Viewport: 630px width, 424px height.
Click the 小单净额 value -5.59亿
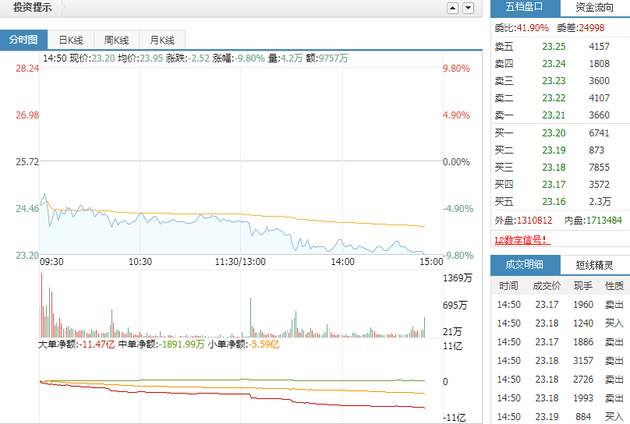[x=264, y=344]
